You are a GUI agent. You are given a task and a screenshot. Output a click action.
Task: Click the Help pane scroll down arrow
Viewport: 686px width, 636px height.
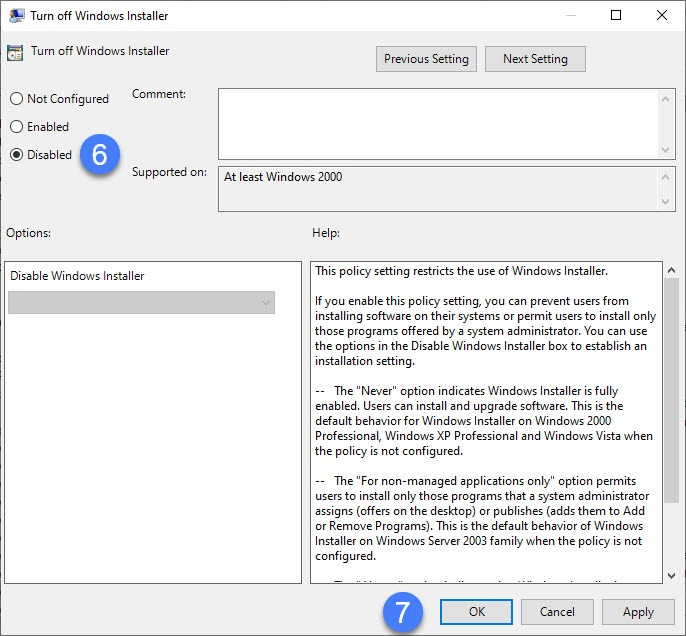[x=671, y=576]
